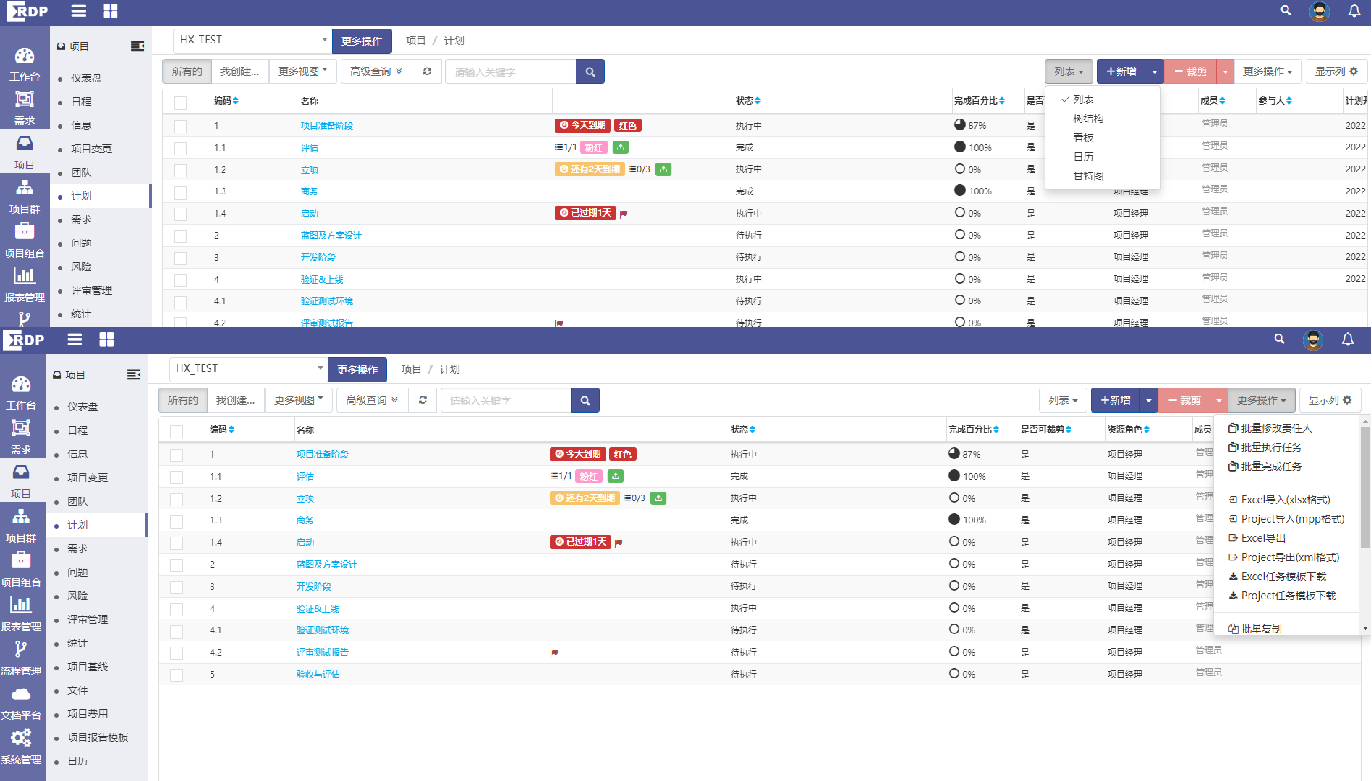Open 项目基线 in the project side menu
This screenshot has width=1372, height=781.
(87, 667)
